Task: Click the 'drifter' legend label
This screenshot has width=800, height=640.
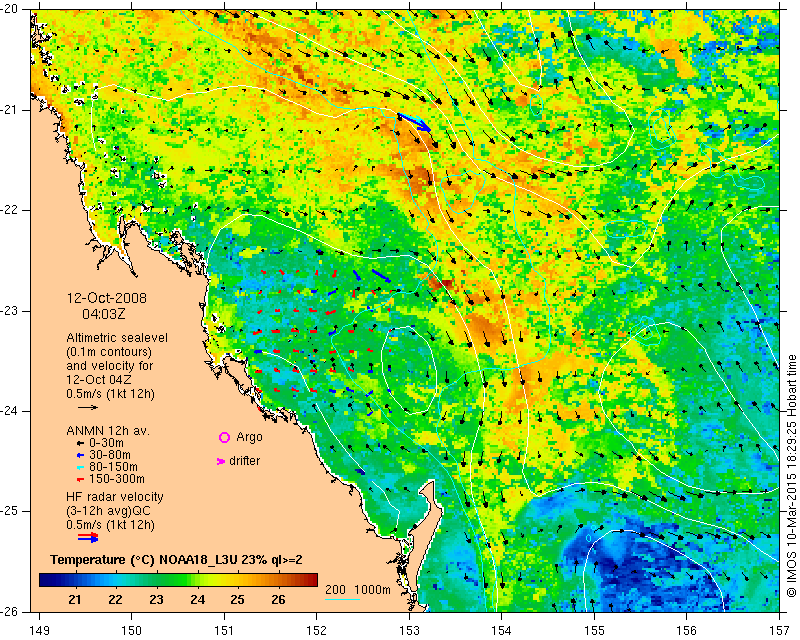Action: click(244, 461)
